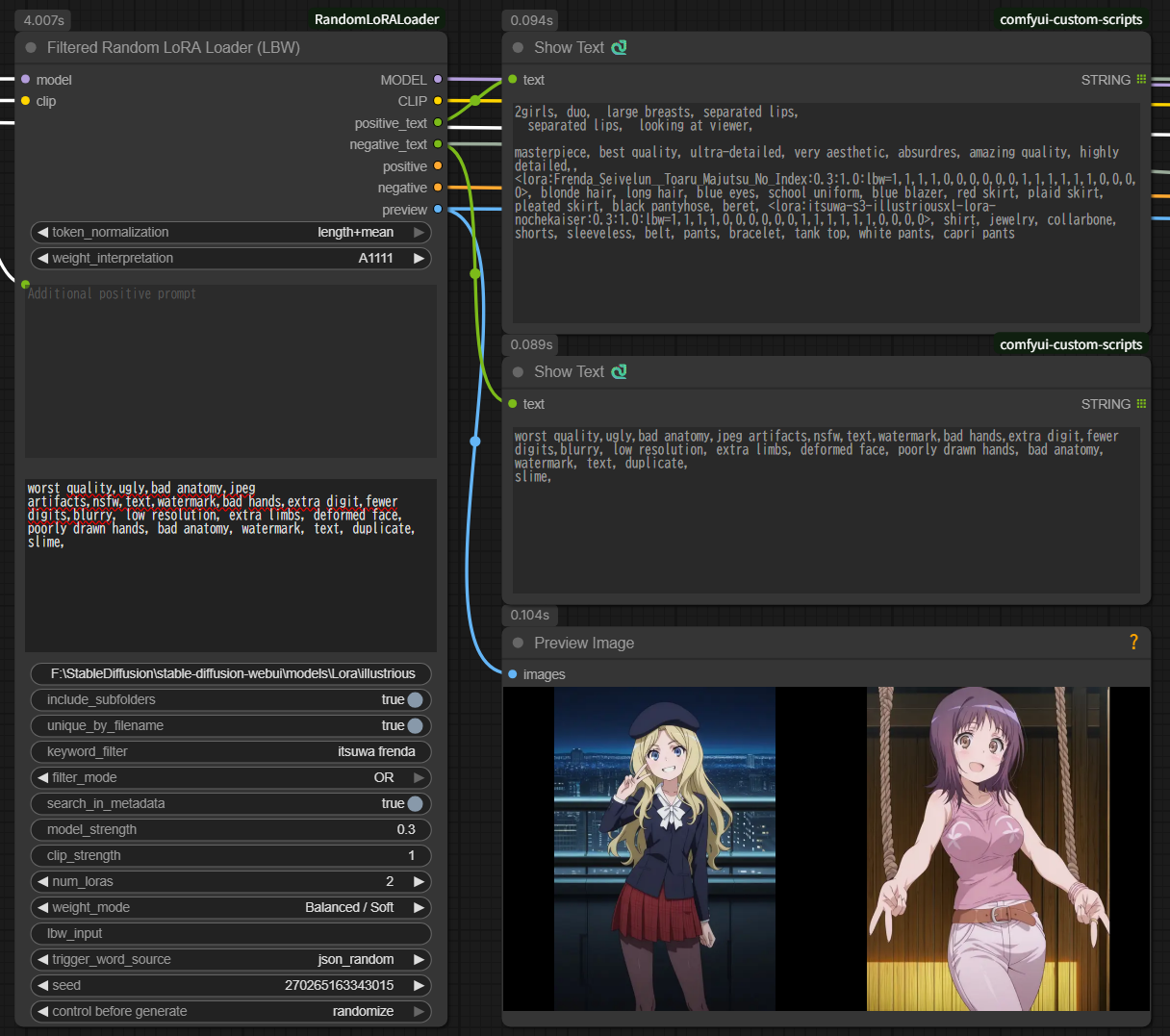
Task: Click the model input port on the LoRA Loader
Action: click(26, 80)
